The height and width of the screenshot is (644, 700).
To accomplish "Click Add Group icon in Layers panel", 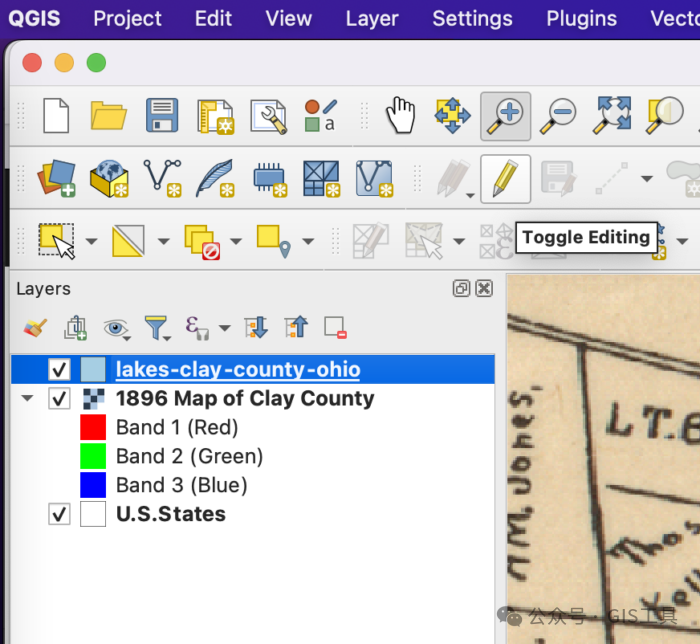I will click(x=75, y=328).
